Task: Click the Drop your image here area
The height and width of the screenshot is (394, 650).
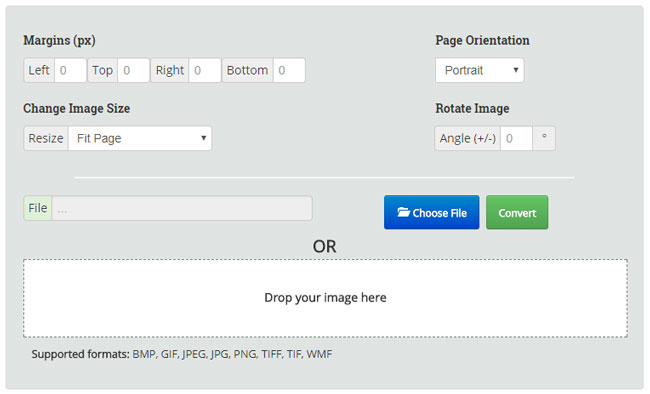Action: [x=325, y=298]
